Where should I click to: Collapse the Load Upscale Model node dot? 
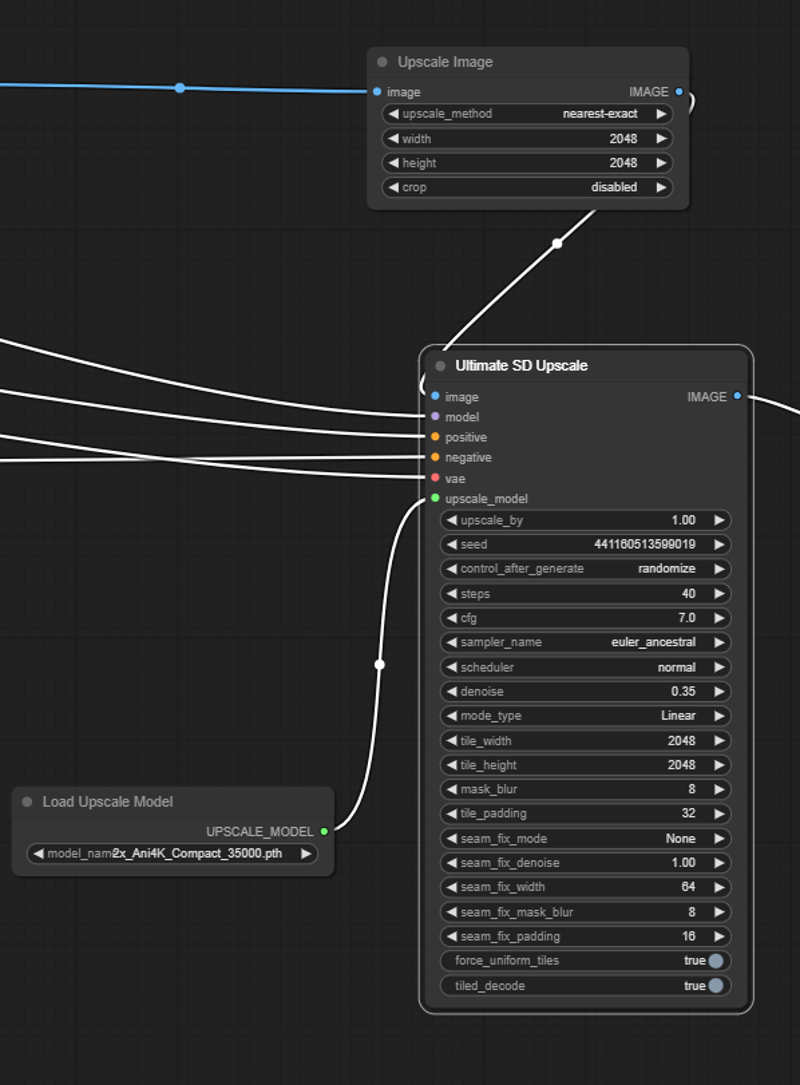tap(27, 802)
